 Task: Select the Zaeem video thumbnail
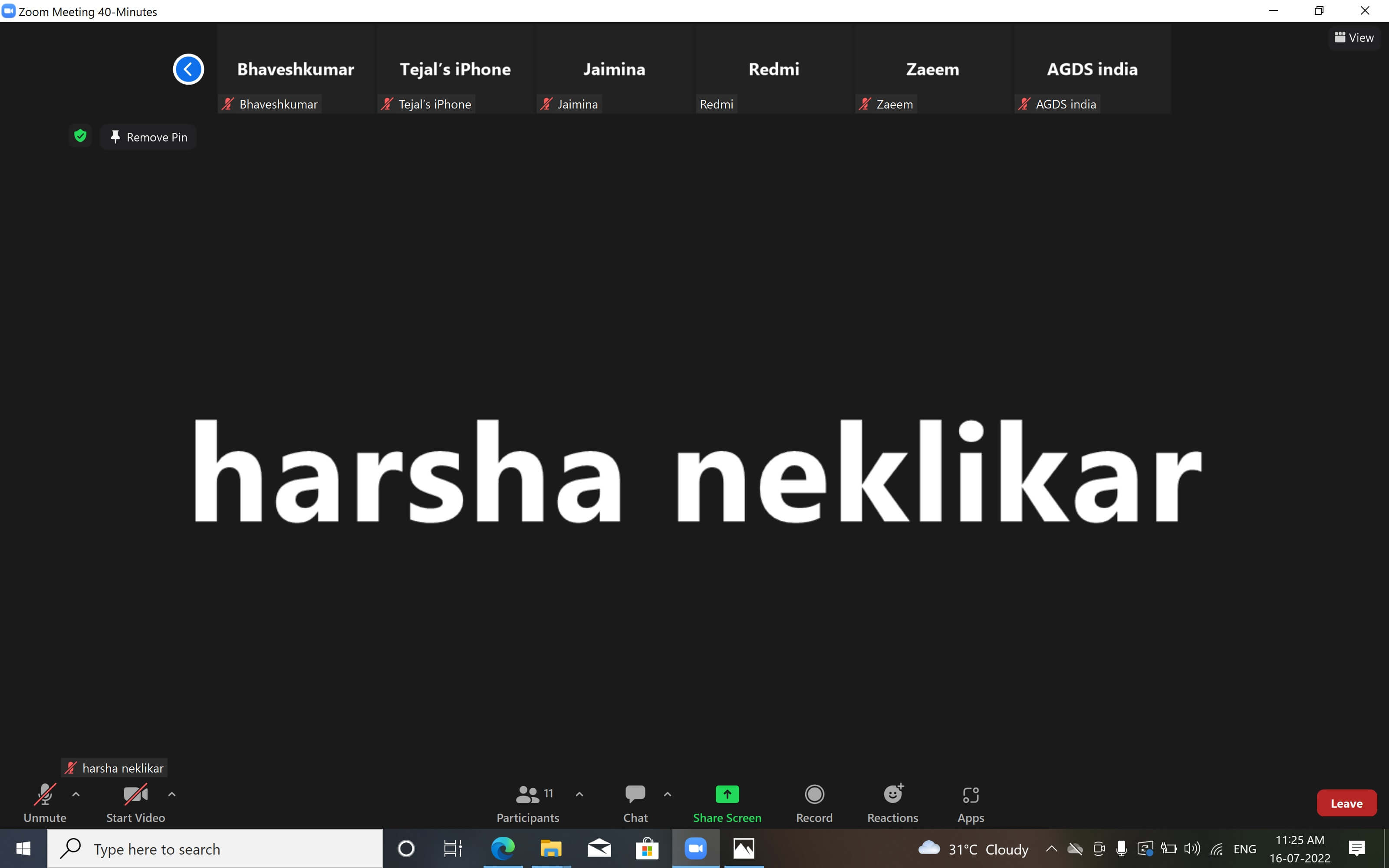933,69
